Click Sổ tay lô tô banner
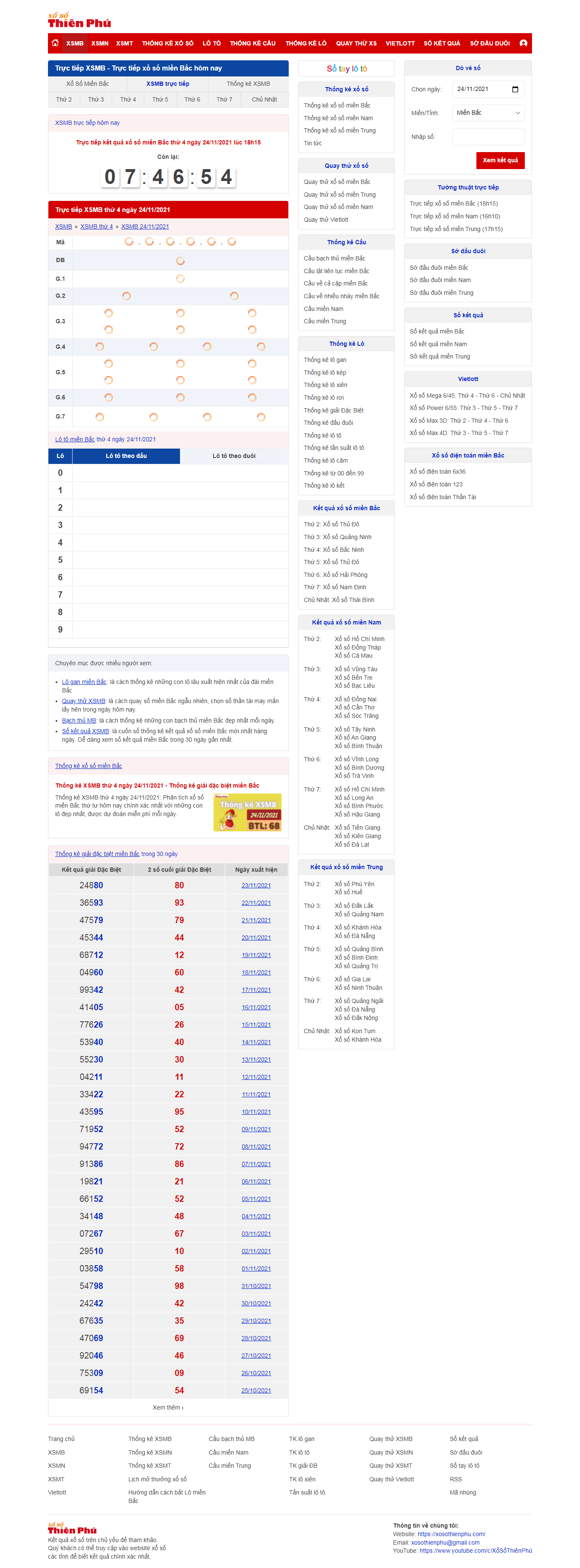This screenshot has width=580, height=1568. pos(346,69)
